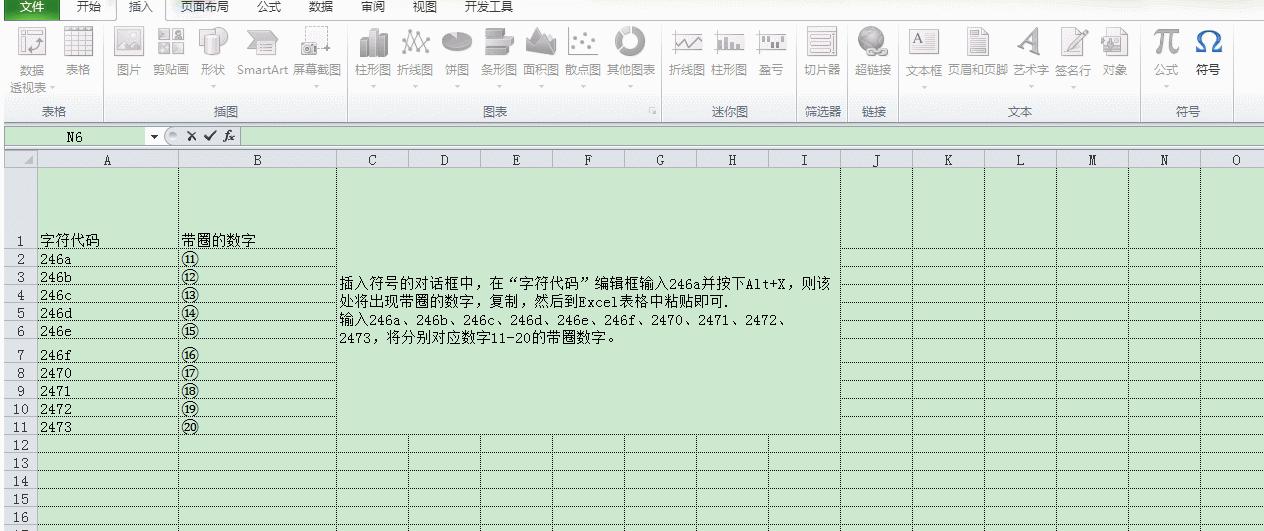Select the cell containing 带圈的数字
Screen dimensions: 1264x531
[258, 208]
